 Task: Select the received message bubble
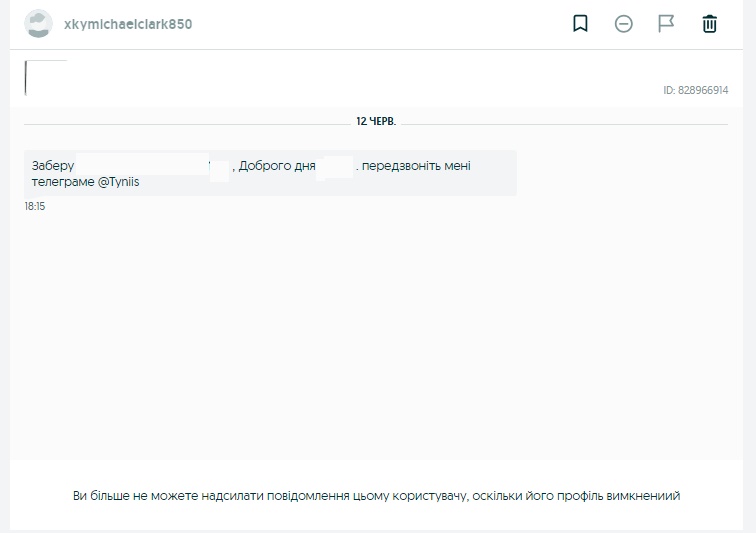[x=270, y=173]
